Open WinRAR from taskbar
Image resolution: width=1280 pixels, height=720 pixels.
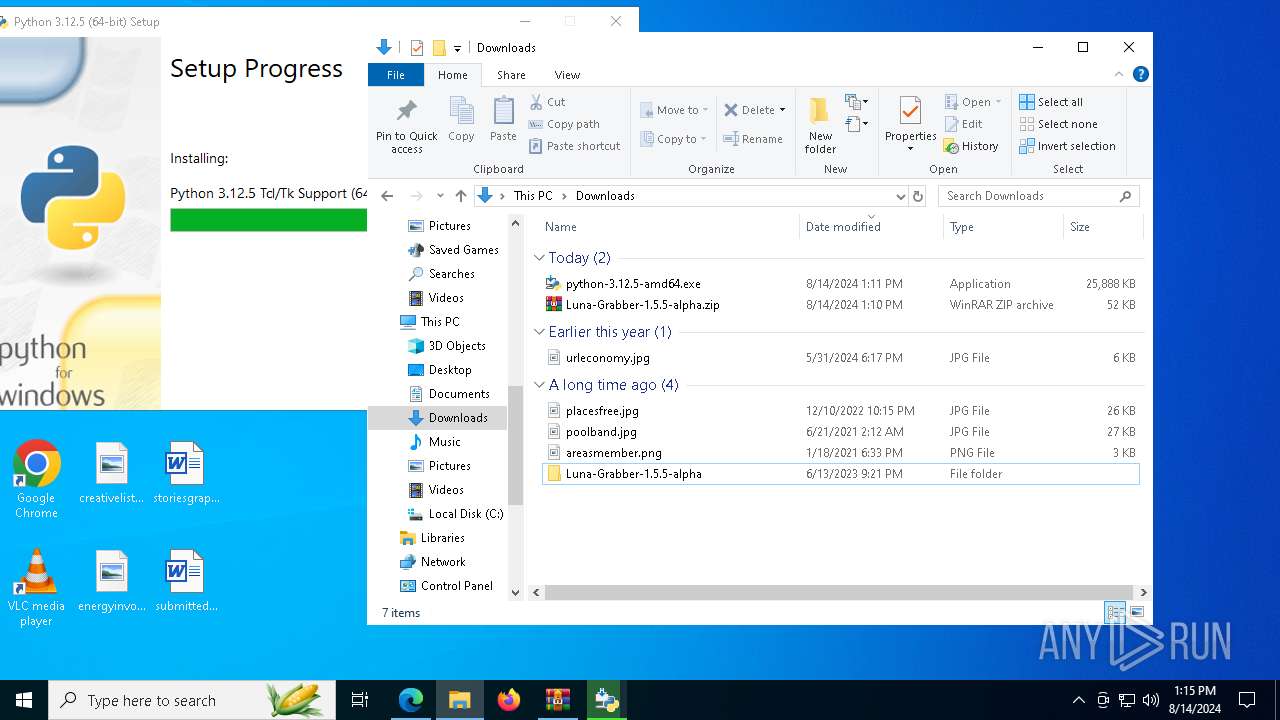557,700
